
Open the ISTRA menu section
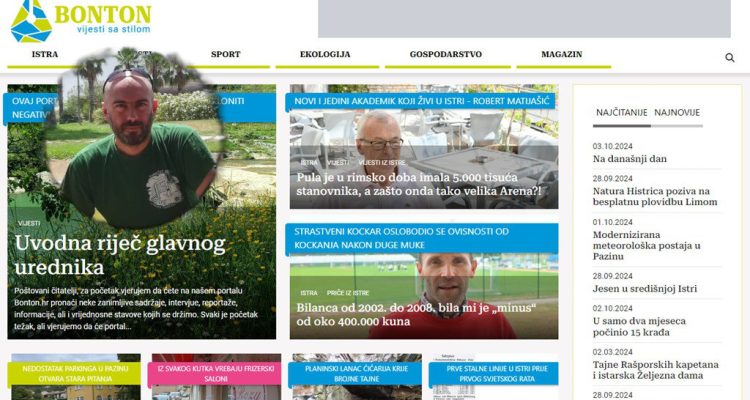pos(45,55)
